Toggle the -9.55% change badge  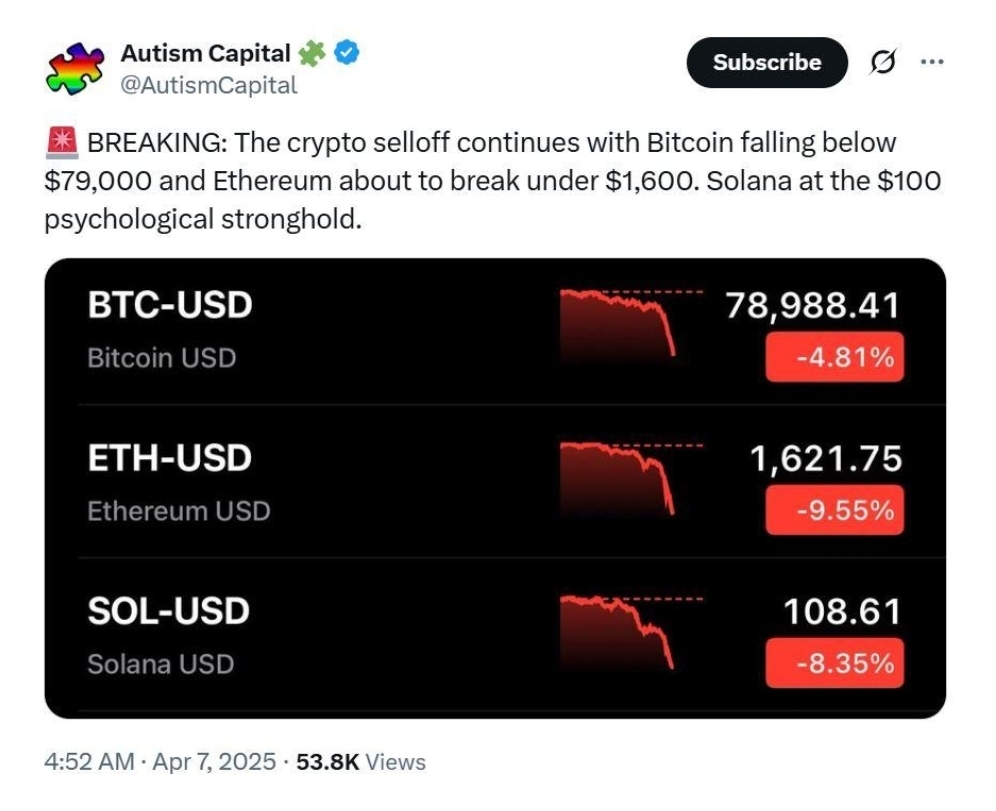(x=834, y=510)
